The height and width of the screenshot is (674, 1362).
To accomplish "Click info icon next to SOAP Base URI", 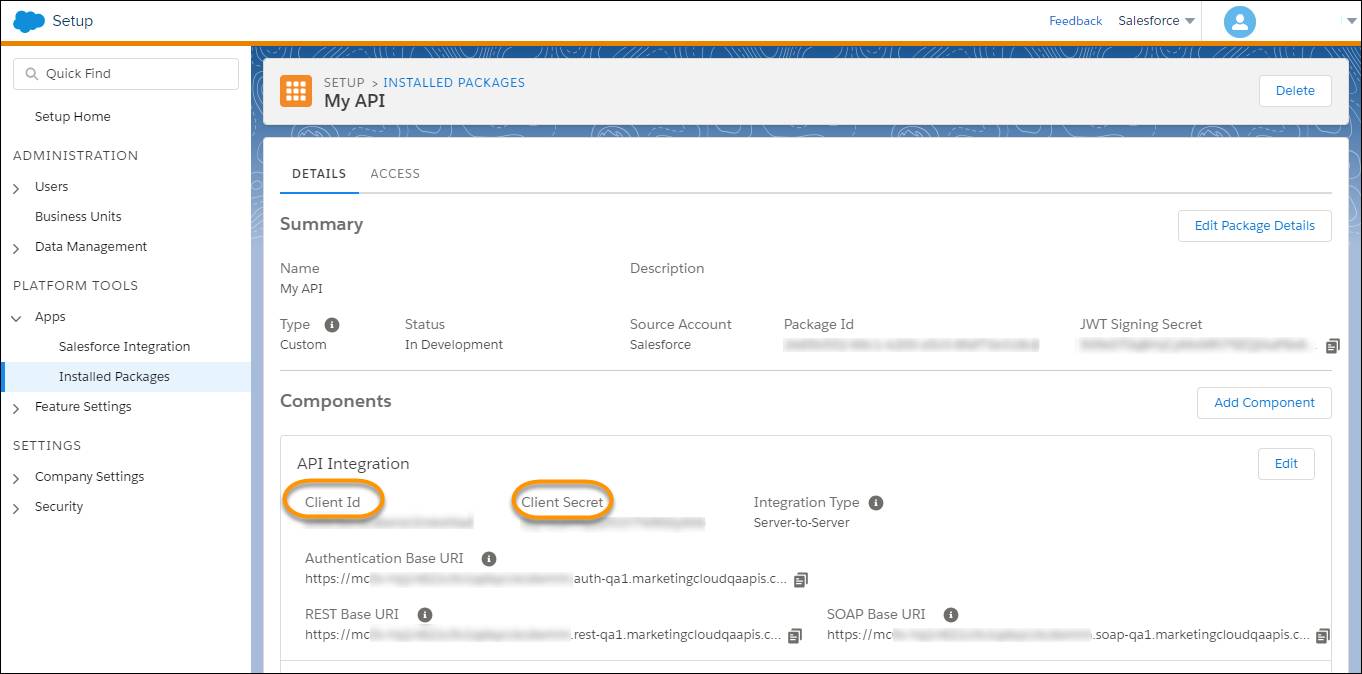I will (951, 615).
